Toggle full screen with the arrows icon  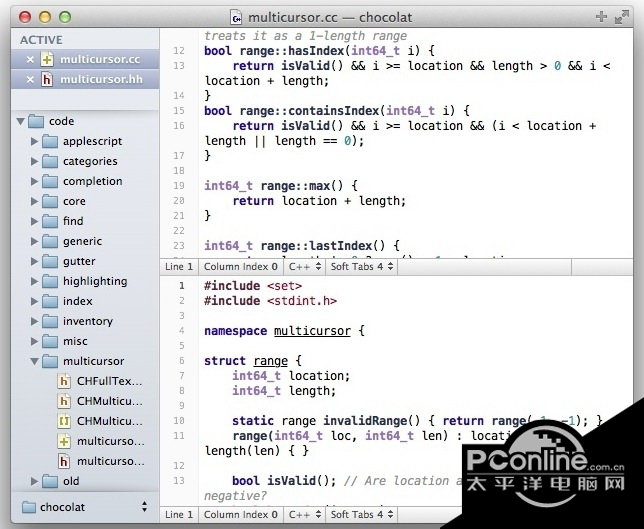pos(621,17)
